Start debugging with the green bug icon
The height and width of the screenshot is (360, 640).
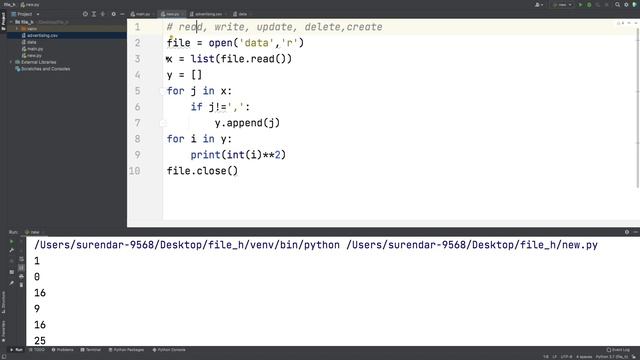pyautogui.click(x=589, y=5)
